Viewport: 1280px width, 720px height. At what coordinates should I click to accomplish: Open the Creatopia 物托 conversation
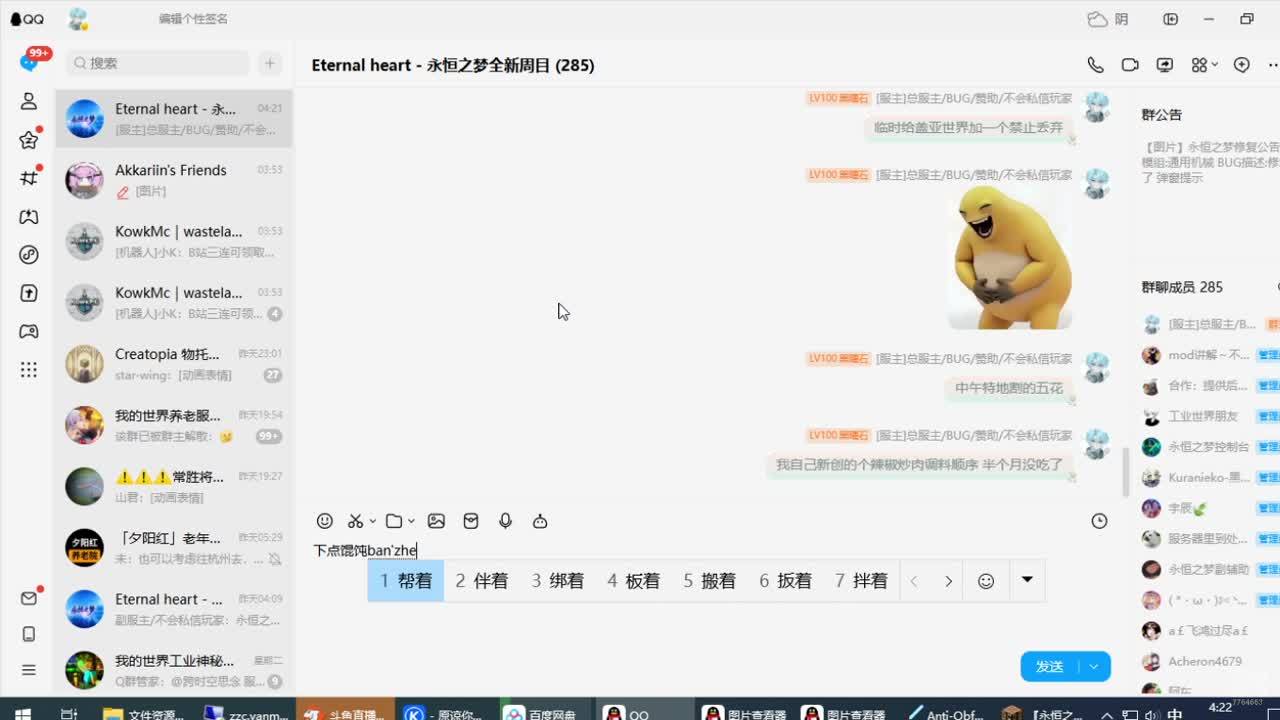pyautogui.click(x=174, y=364)
